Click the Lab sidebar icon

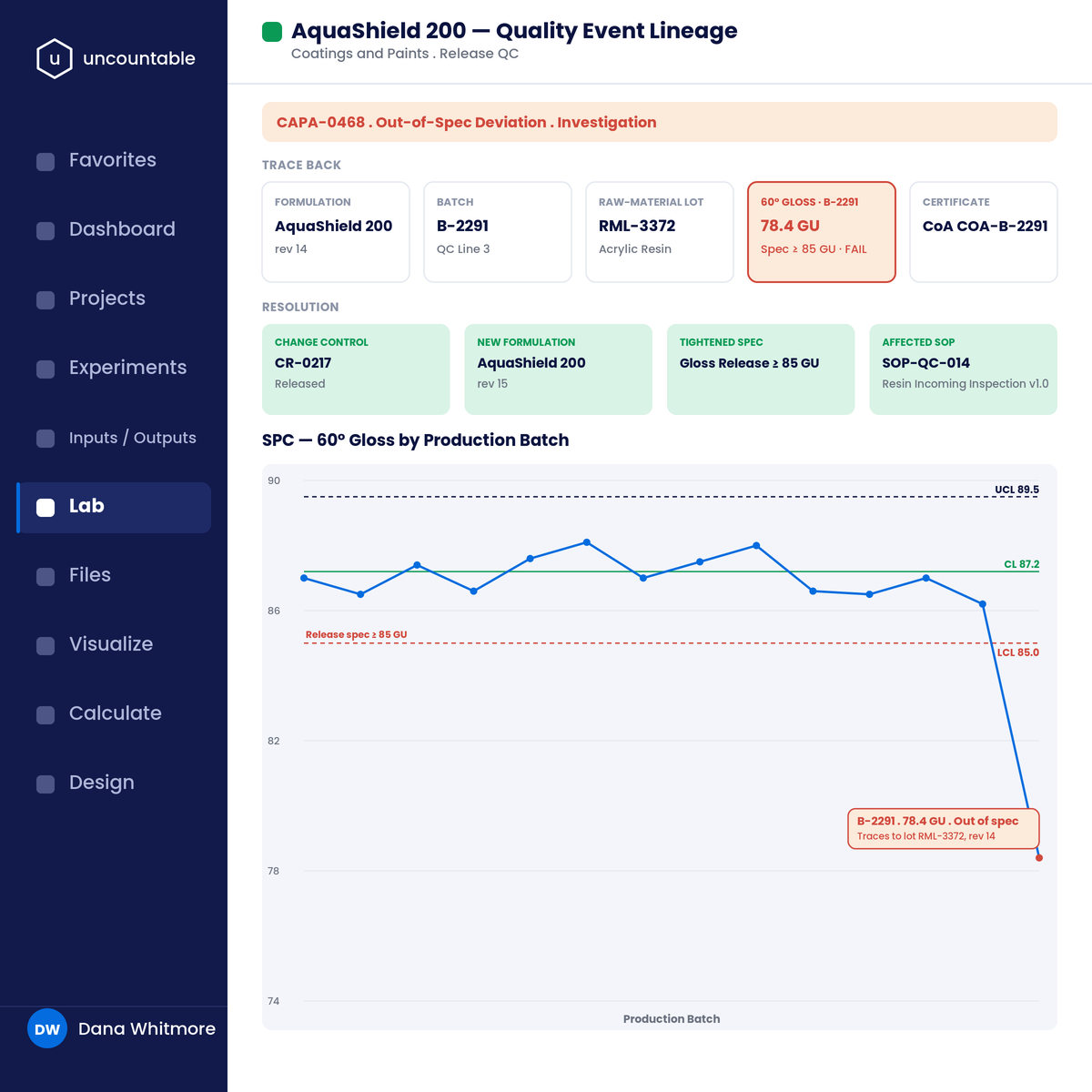coord(45,508)
